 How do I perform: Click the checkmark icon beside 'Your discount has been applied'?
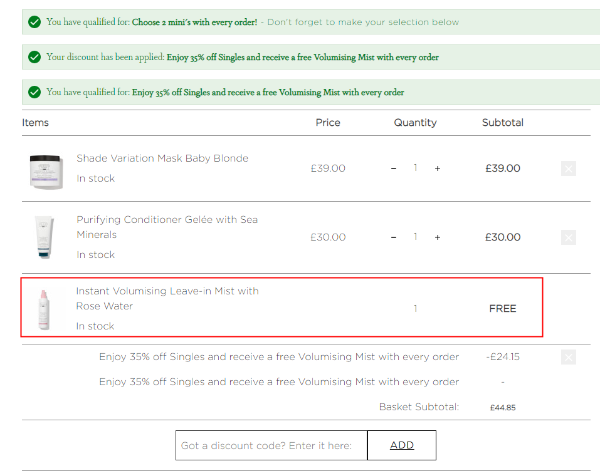35,57
